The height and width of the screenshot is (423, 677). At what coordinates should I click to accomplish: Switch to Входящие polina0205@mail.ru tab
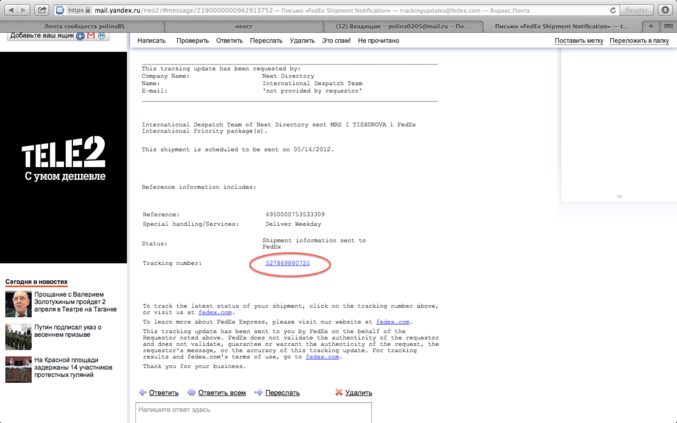click(402, 26)
